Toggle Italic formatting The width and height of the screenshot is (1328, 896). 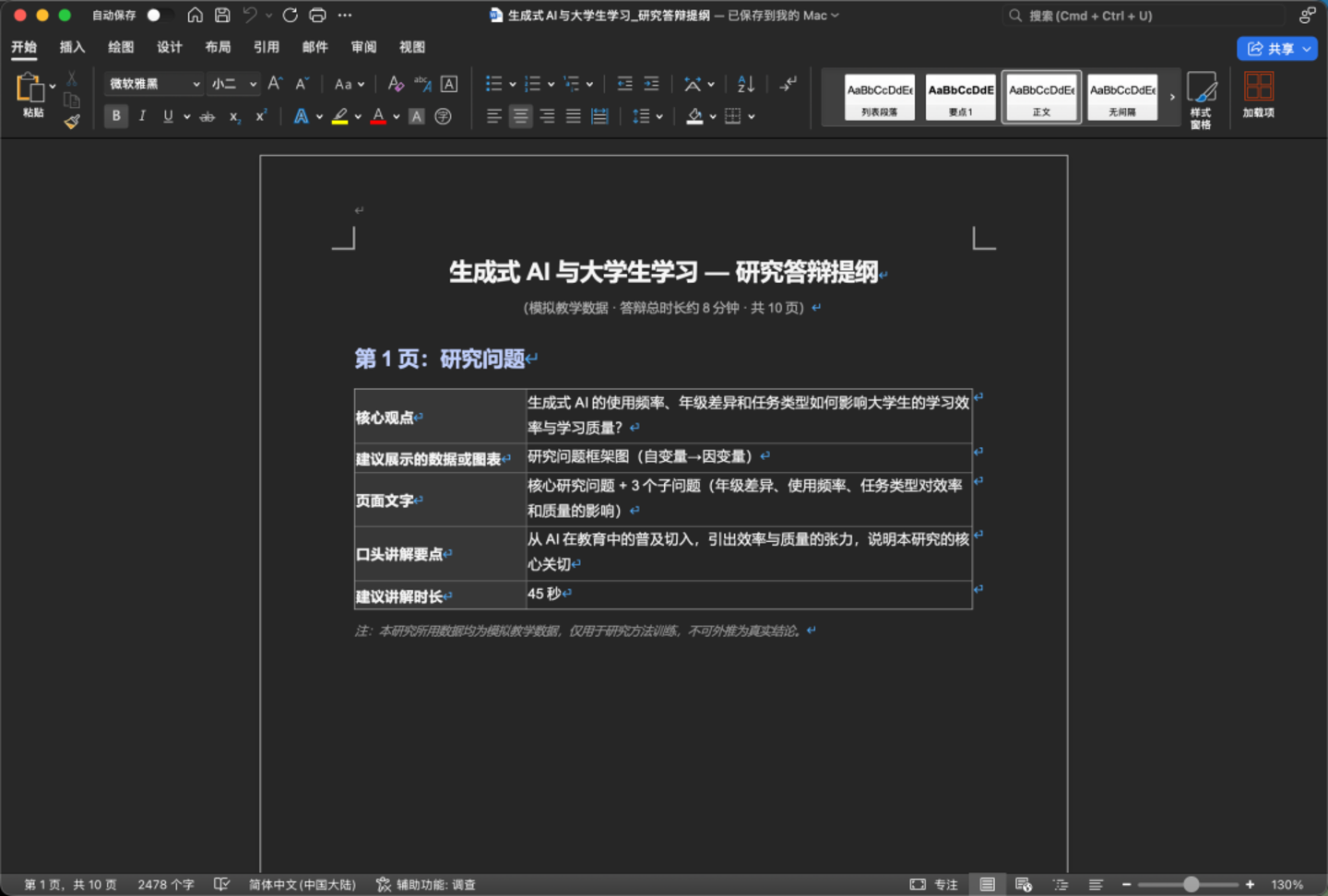point(142,116)
